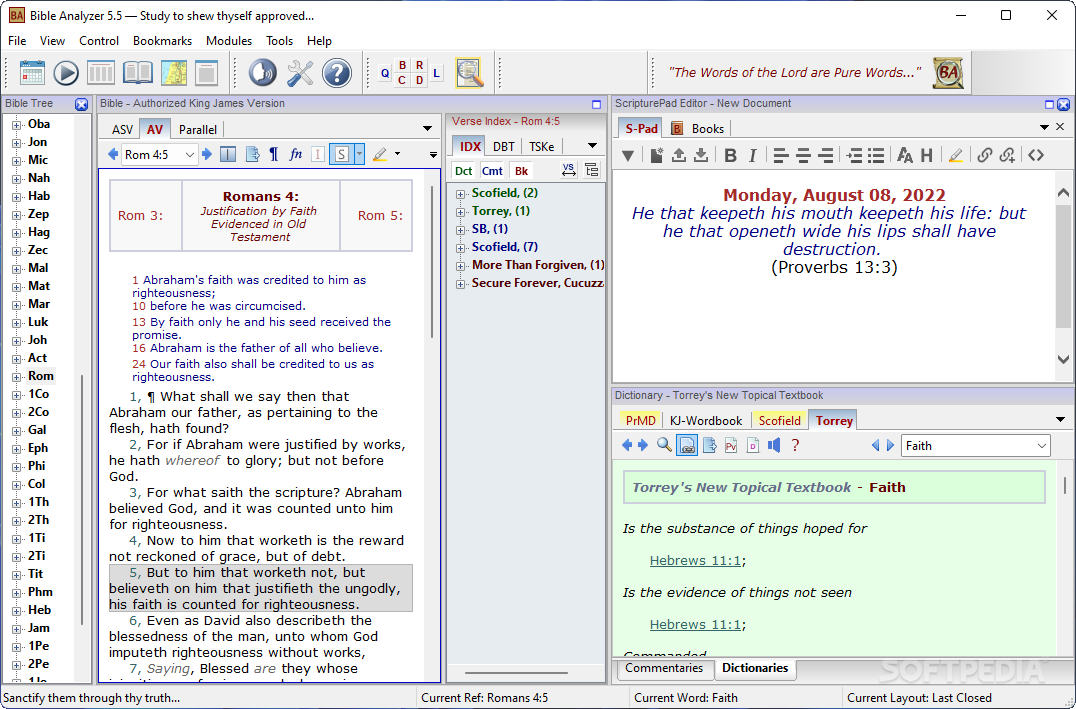Toggle the Cmt filter in Verse Index
This screenshot has height=709, width=1076.
click(492, 171)
